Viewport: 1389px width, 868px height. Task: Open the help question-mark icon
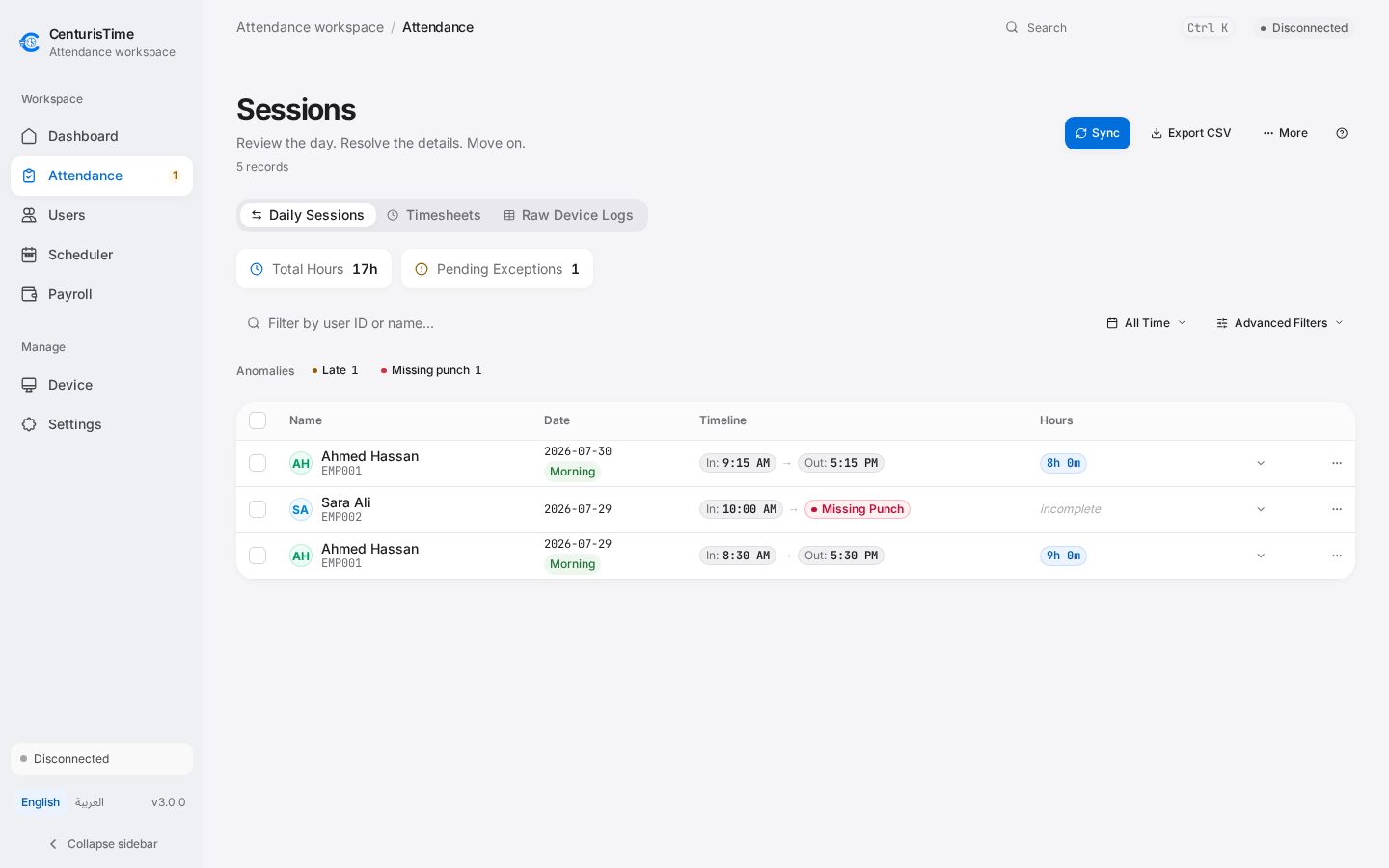[x=1342, y=133]
